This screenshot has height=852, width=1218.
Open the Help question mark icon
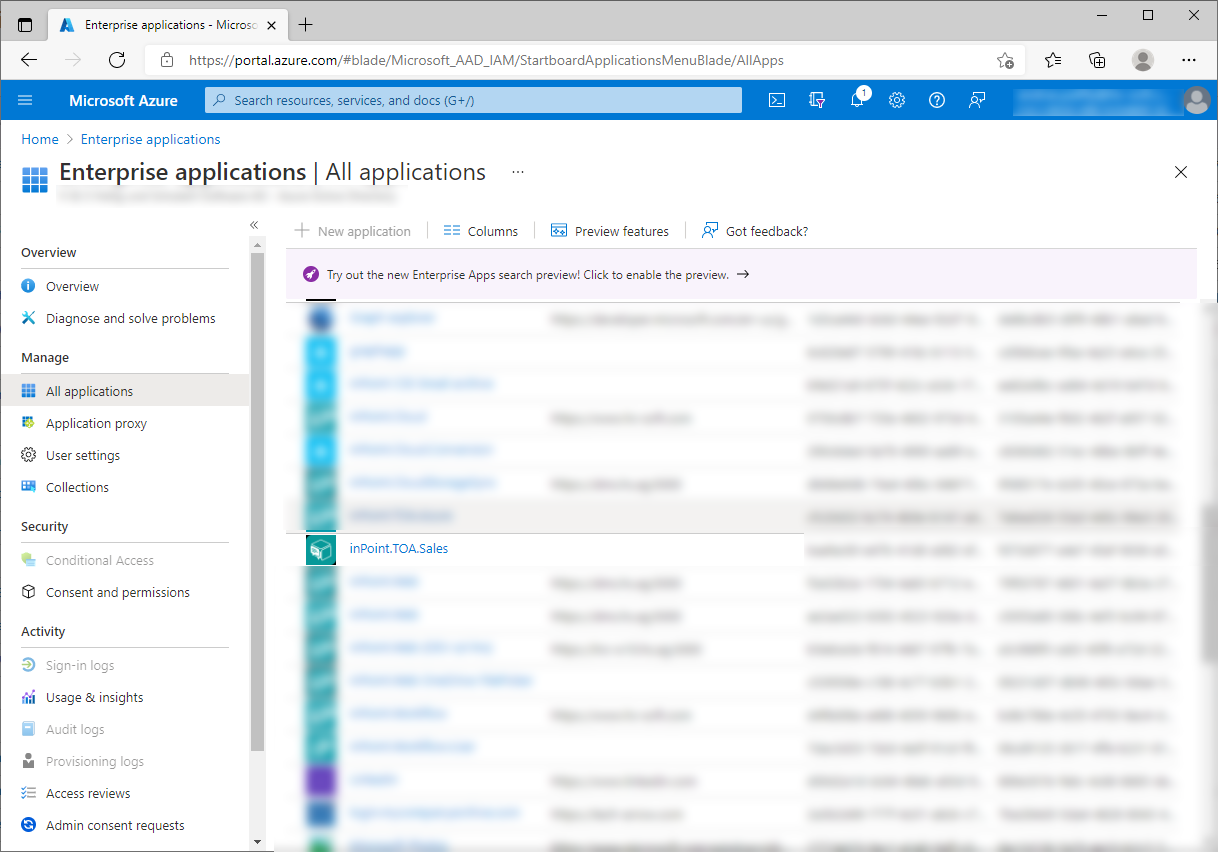(937, 100)
